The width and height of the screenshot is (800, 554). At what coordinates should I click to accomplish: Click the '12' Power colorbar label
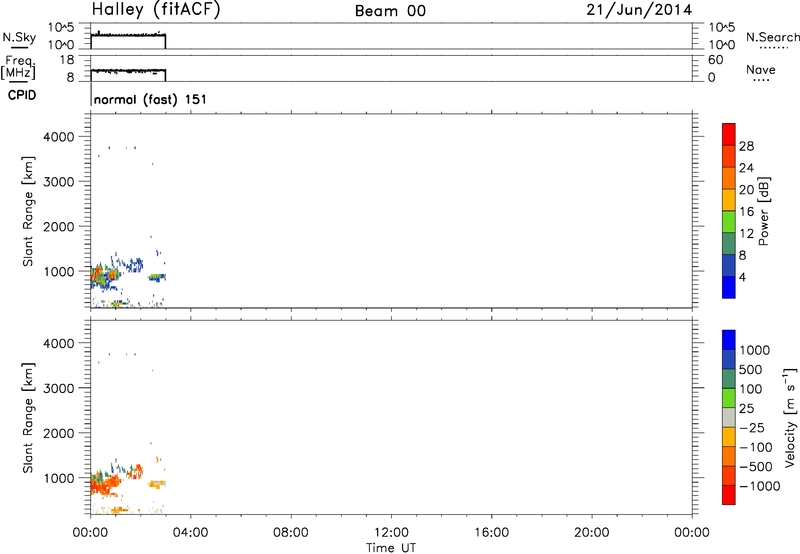[x=746, y=234]
